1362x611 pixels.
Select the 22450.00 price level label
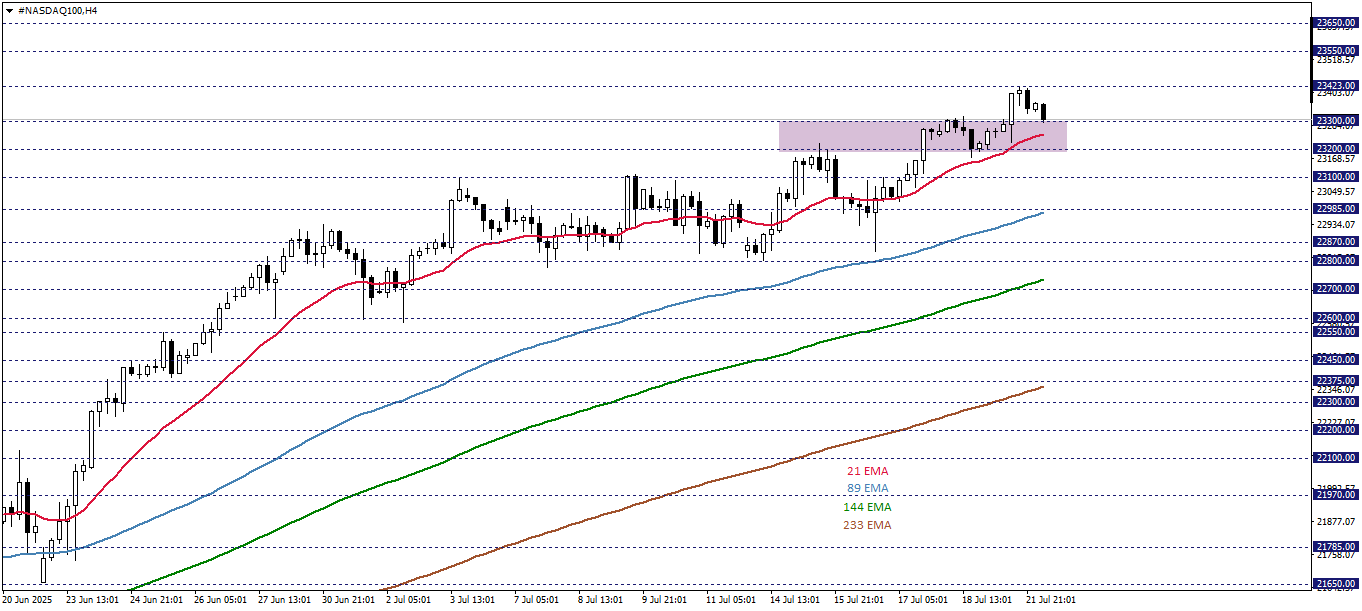1335,359
